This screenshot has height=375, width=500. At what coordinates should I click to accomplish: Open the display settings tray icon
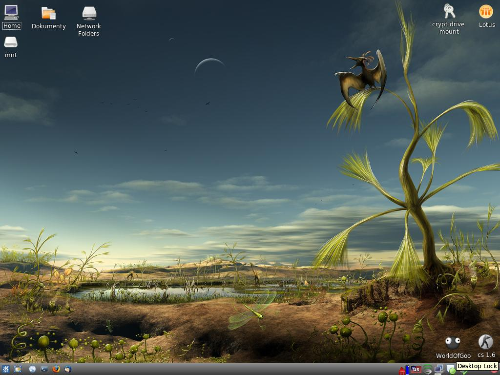point(439,369)
